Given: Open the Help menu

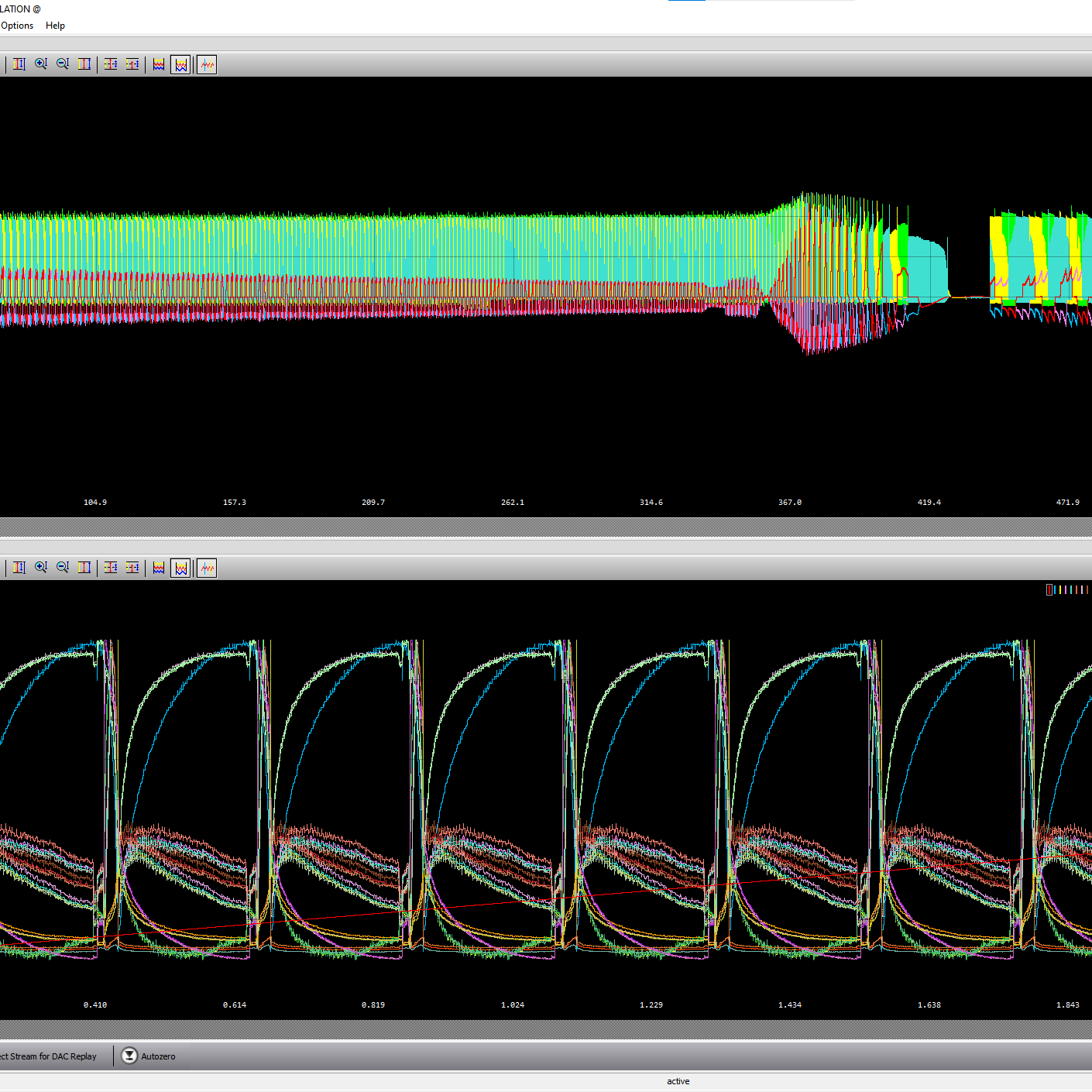Looking at the screenshot, I should 55,26.
